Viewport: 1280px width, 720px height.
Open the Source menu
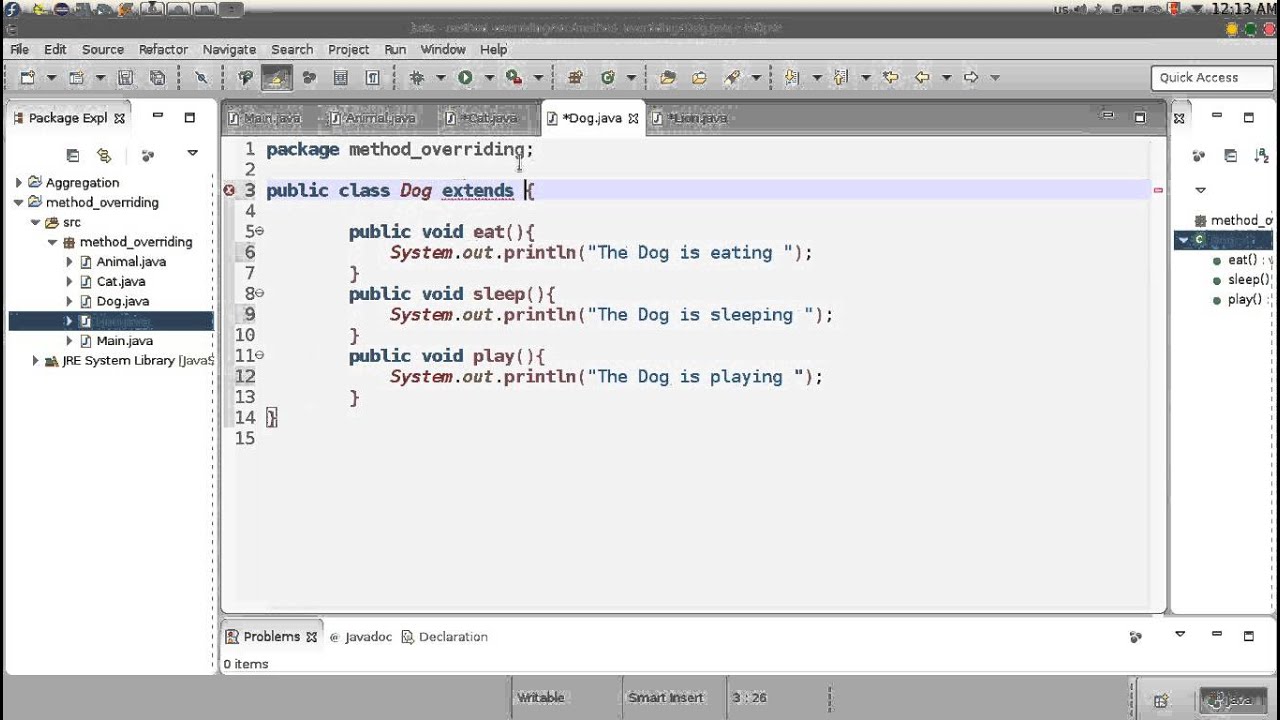point(103,49)
